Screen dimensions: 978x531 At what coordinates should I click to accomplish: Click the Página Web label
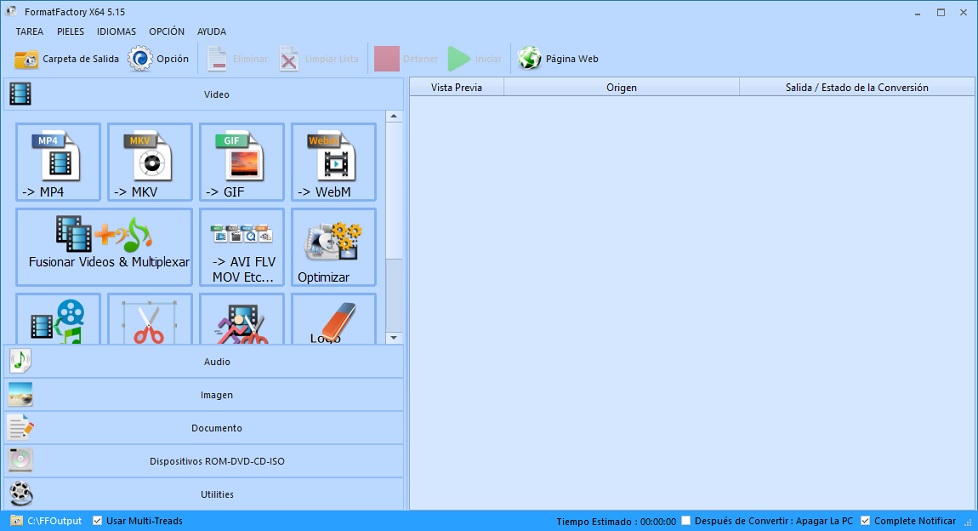572,59
